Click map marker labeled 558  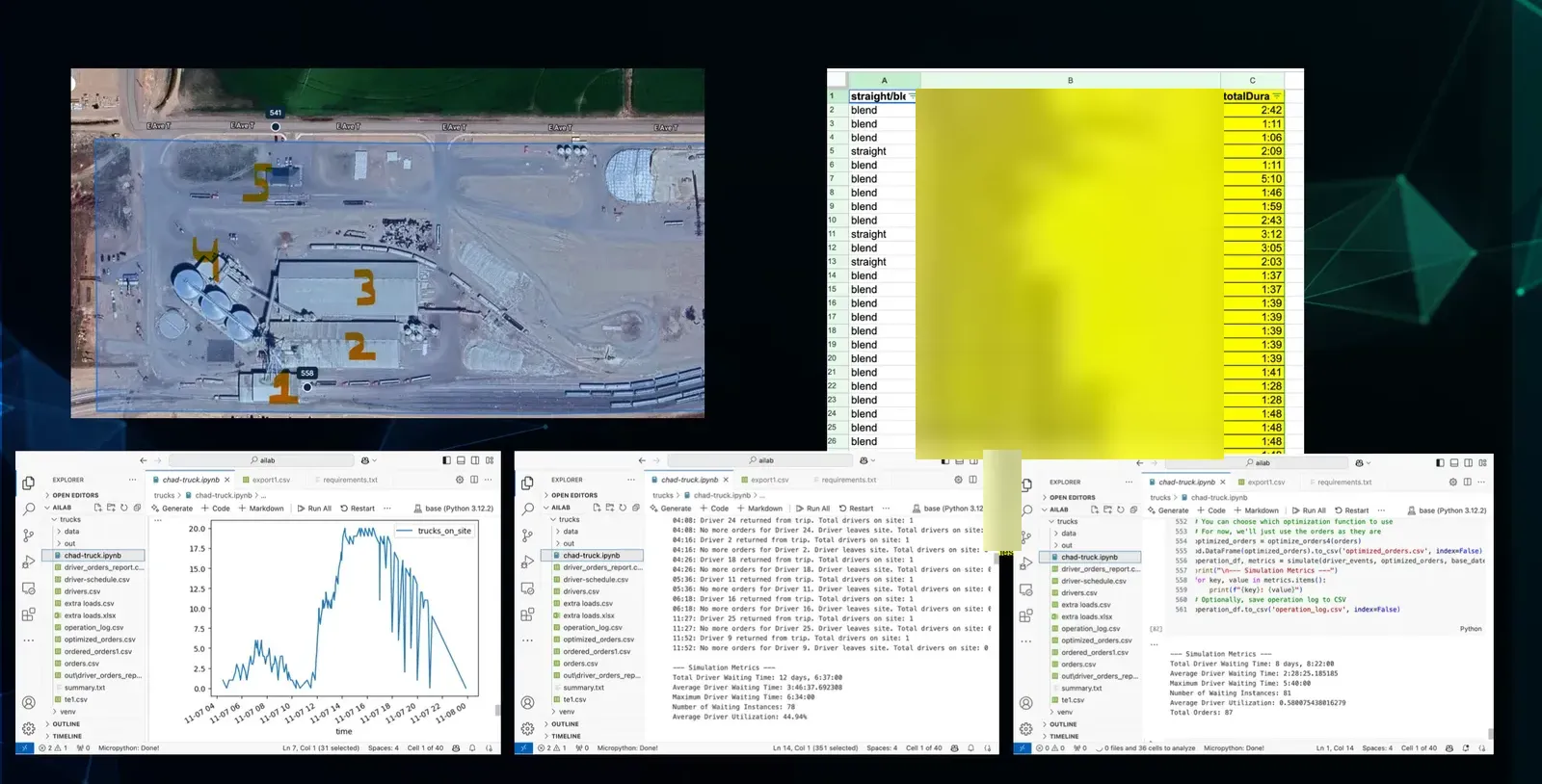coord(307,387)
